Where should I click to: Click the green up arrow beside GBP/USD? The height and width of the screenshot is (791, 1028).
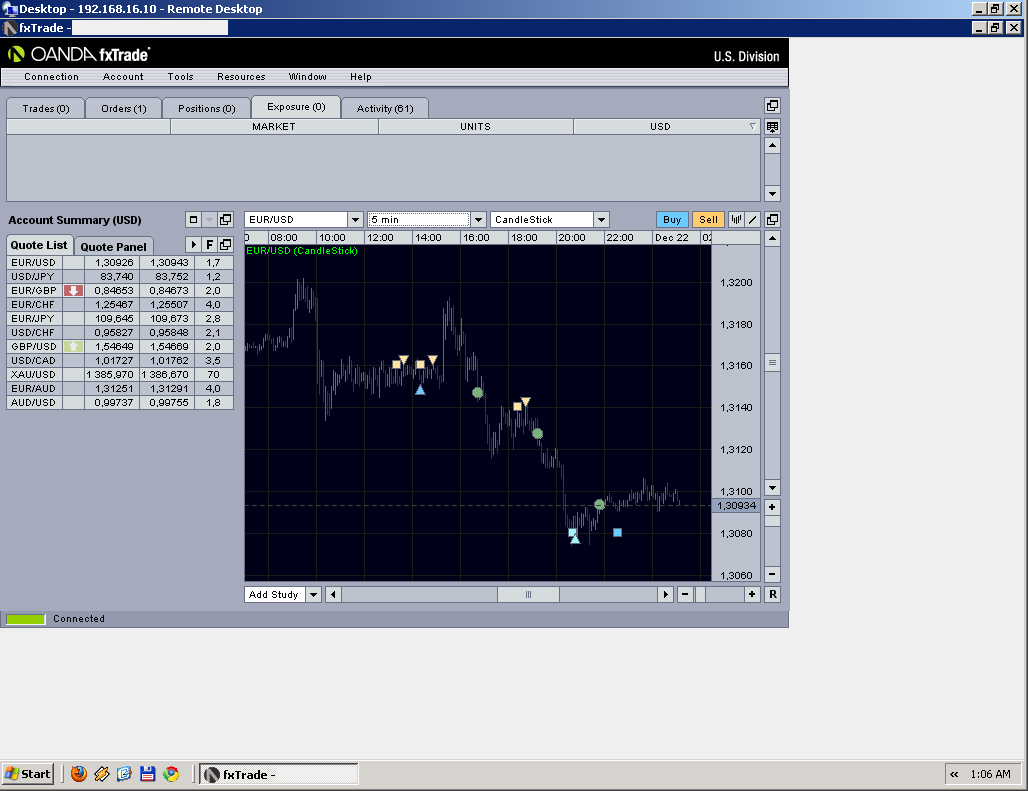click(73, 346)
